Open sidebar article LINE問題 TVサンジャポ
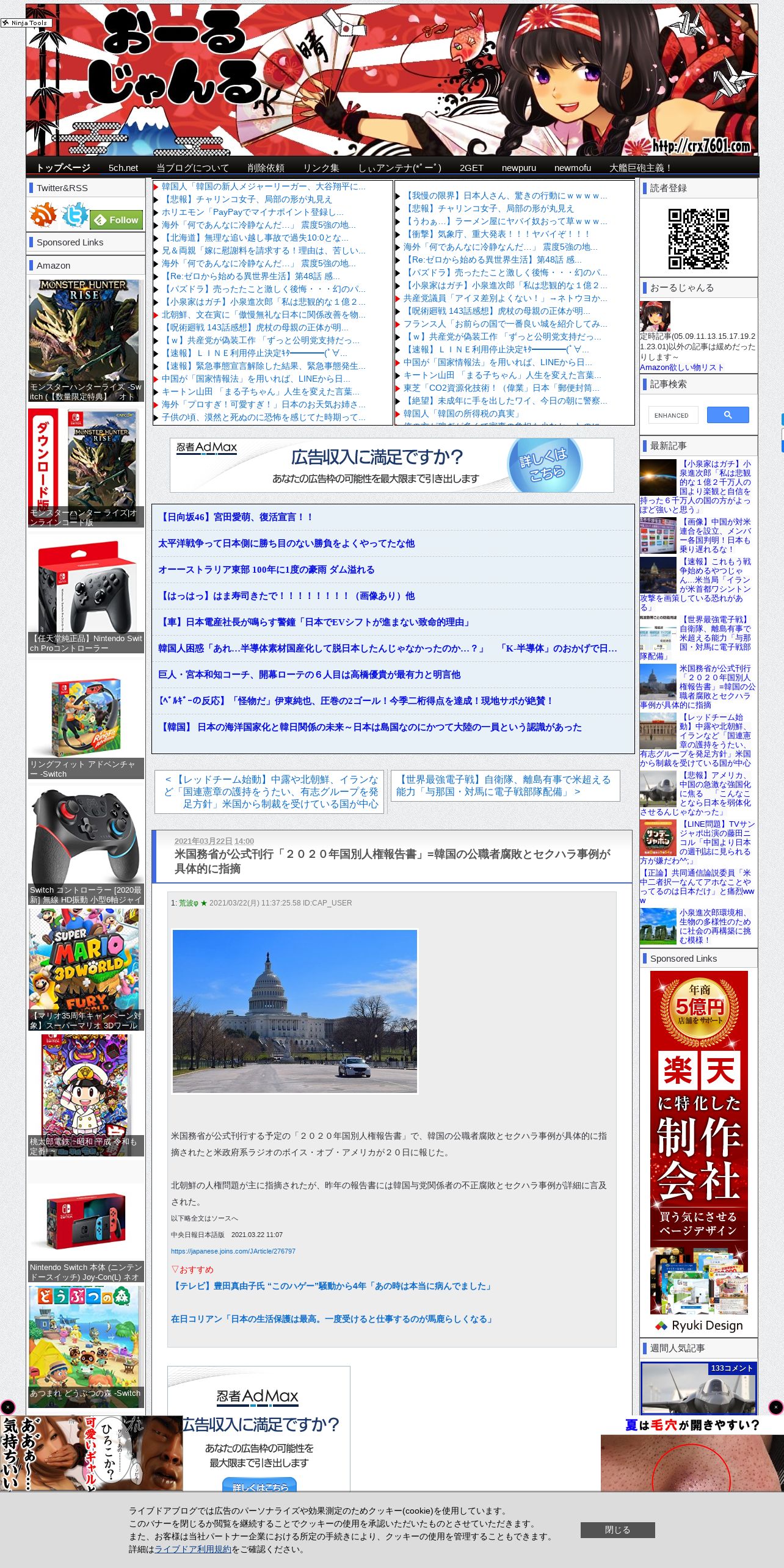 (x=698, y=842)
